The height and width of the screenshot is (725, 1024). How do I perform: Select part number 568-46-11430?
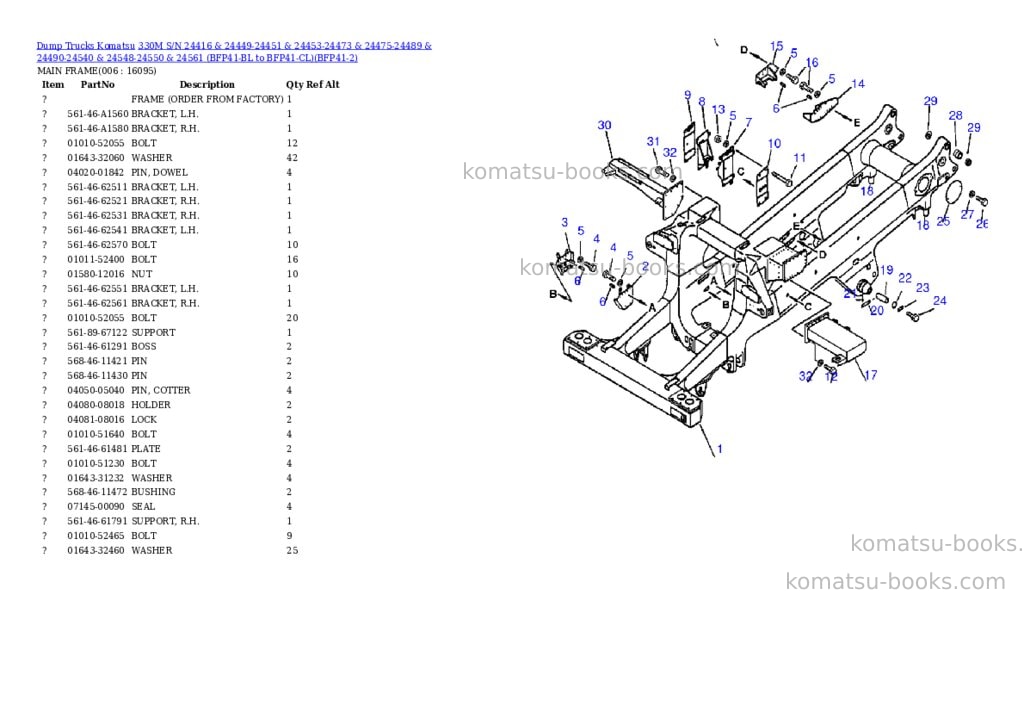click(x=97, y=376)
